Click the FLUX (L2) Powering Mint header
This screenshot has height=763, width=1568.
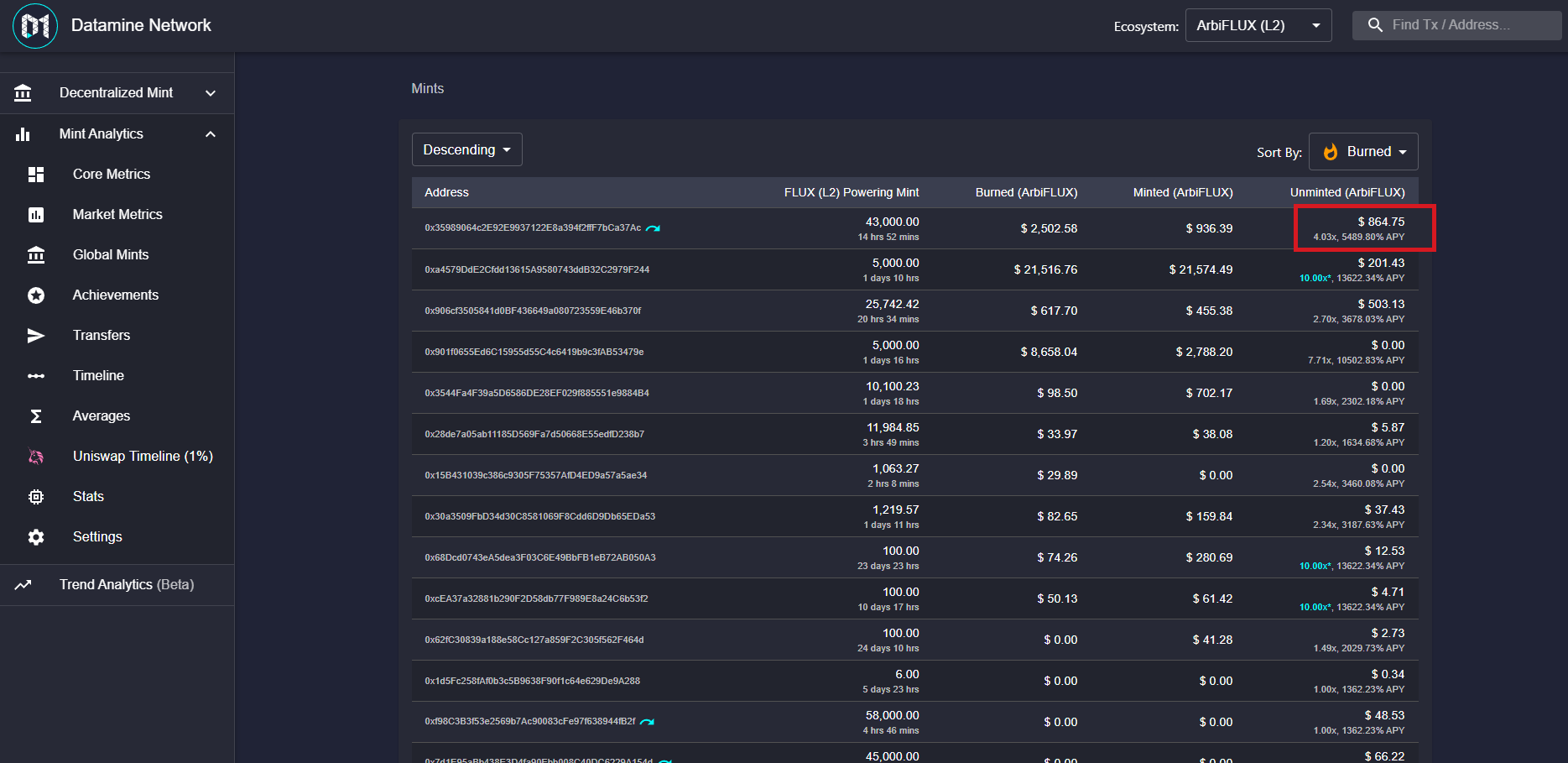point(852,192)
